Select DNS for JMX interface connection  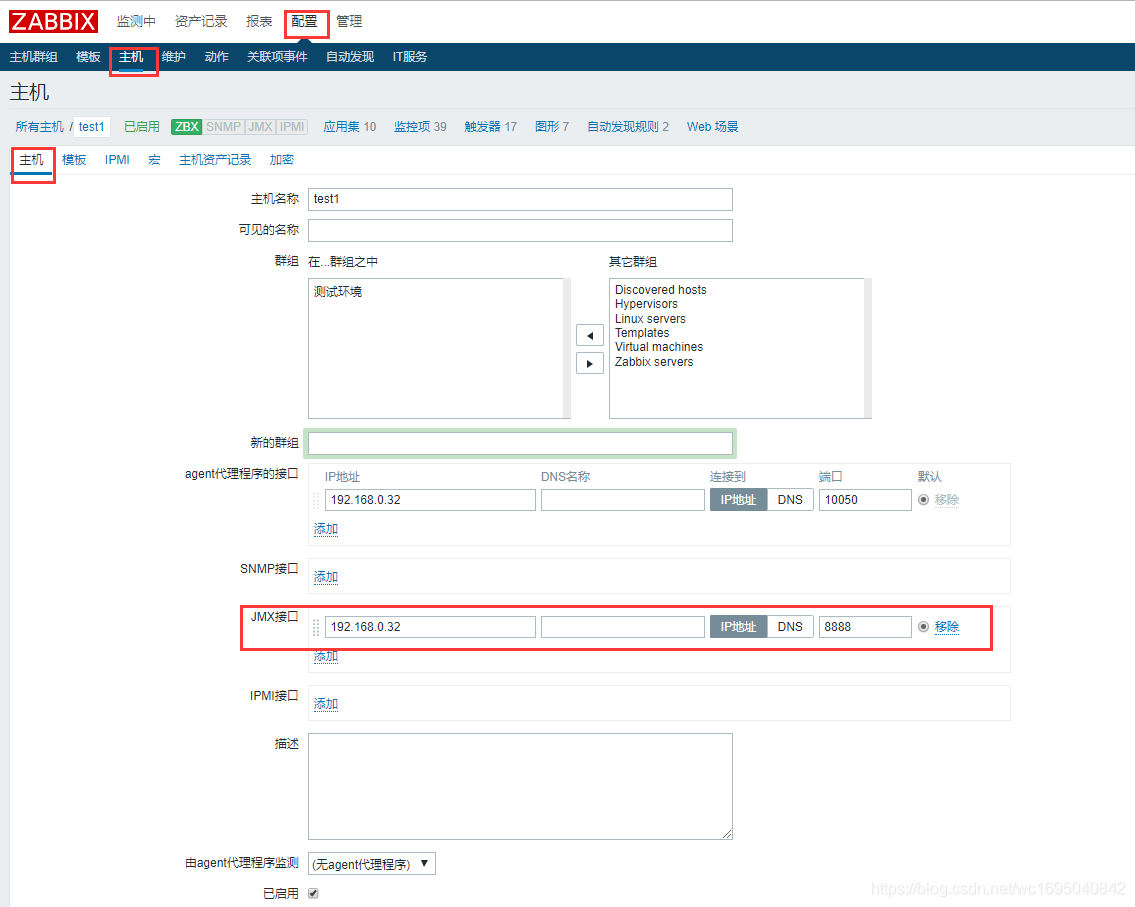(790, 627)
